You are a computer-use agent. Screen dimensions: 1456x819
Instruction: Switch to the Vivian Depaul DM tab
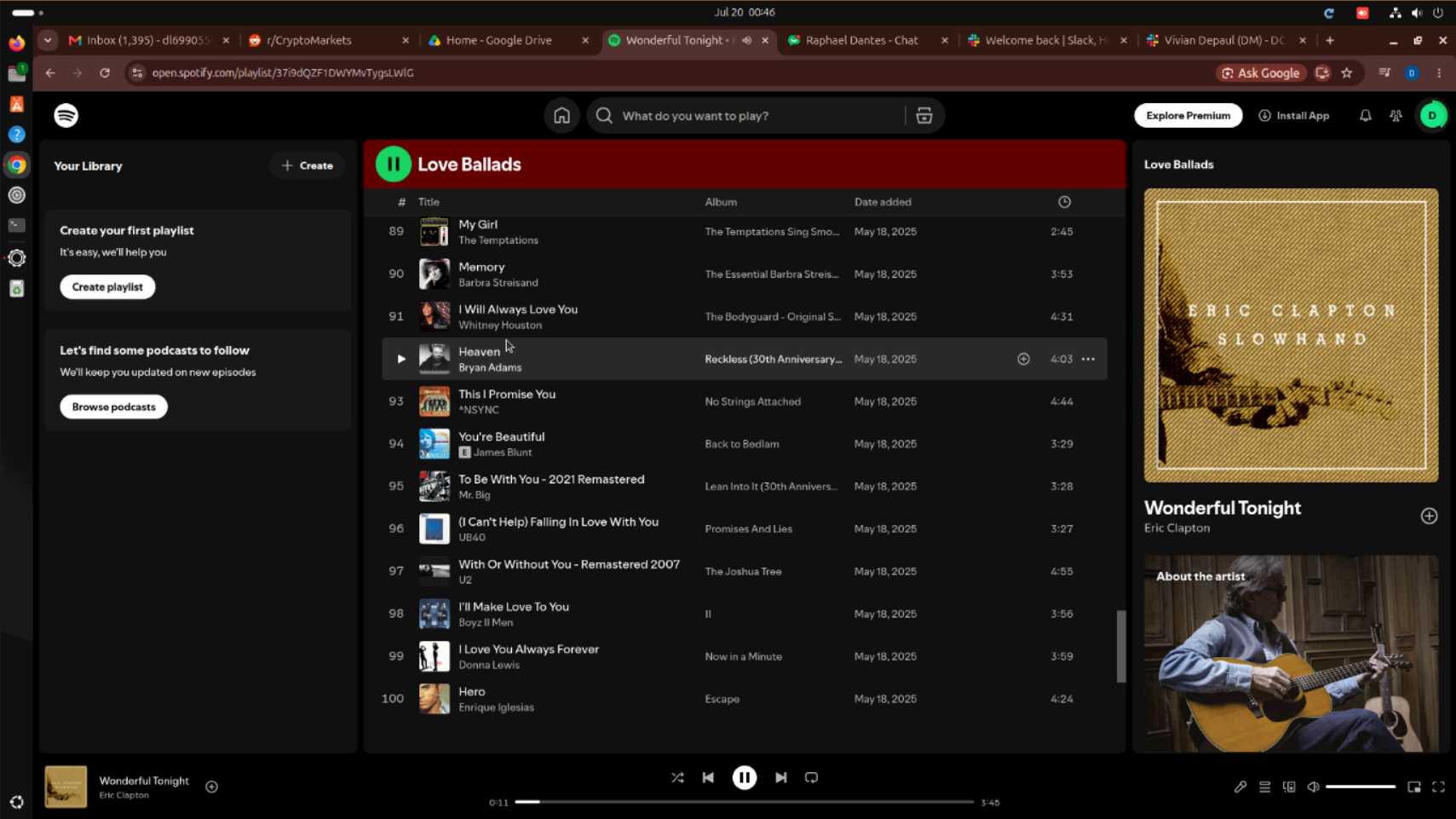[x=1226, y=40]
